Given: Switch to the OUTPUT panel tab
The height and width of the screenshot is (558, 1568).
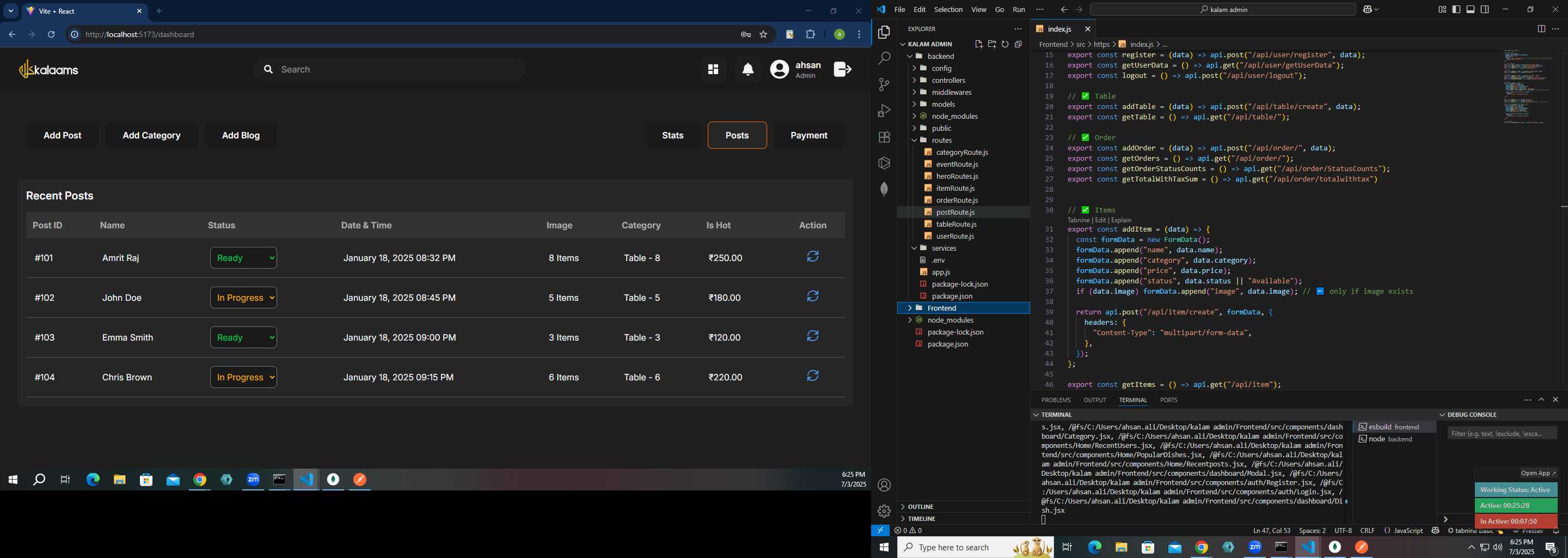Looking at the screenshot, I should click(x=1094, y=400).
